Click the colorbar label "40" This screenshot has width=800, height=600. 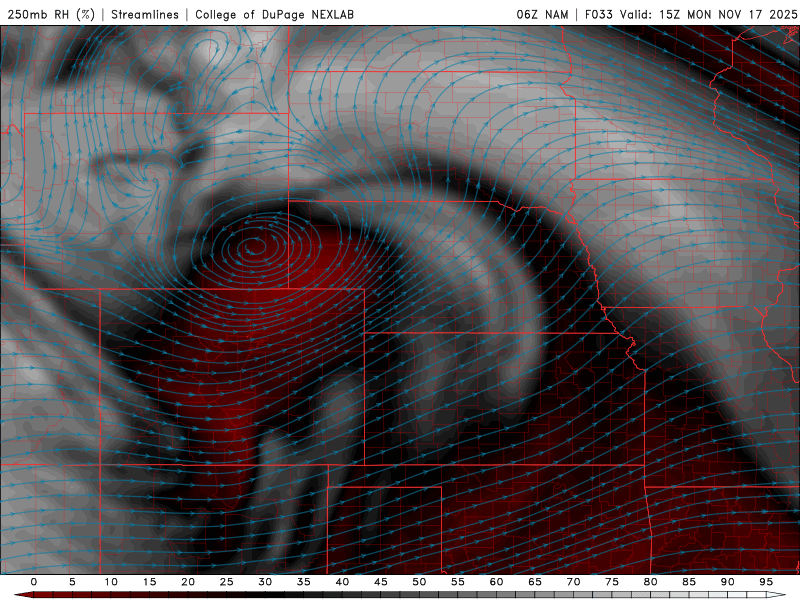[x=342, y=582]
